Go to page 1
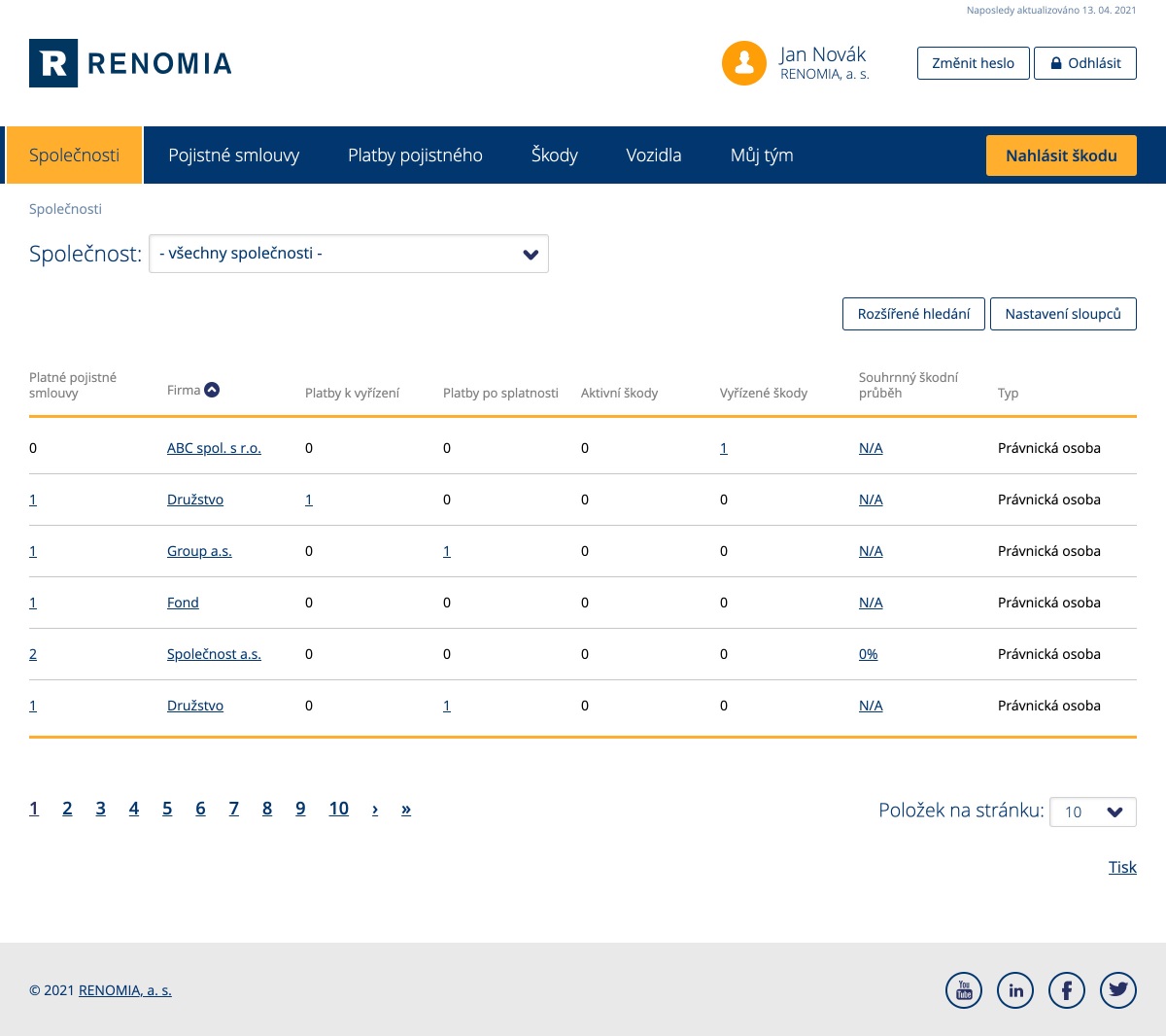The width and height of the screenshot is (1166, 1036). coord(34,809)
